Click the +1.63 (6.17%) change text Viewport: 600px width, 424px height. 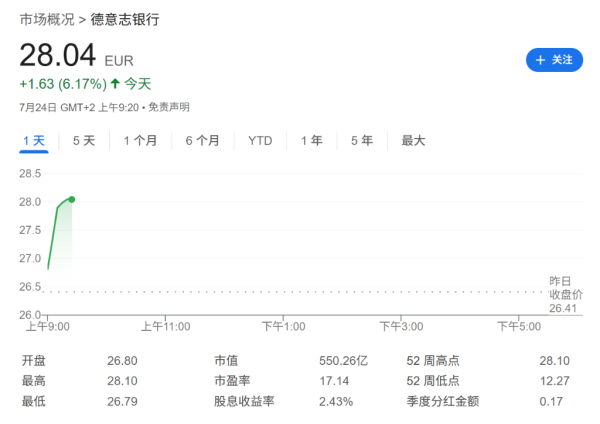63,84
